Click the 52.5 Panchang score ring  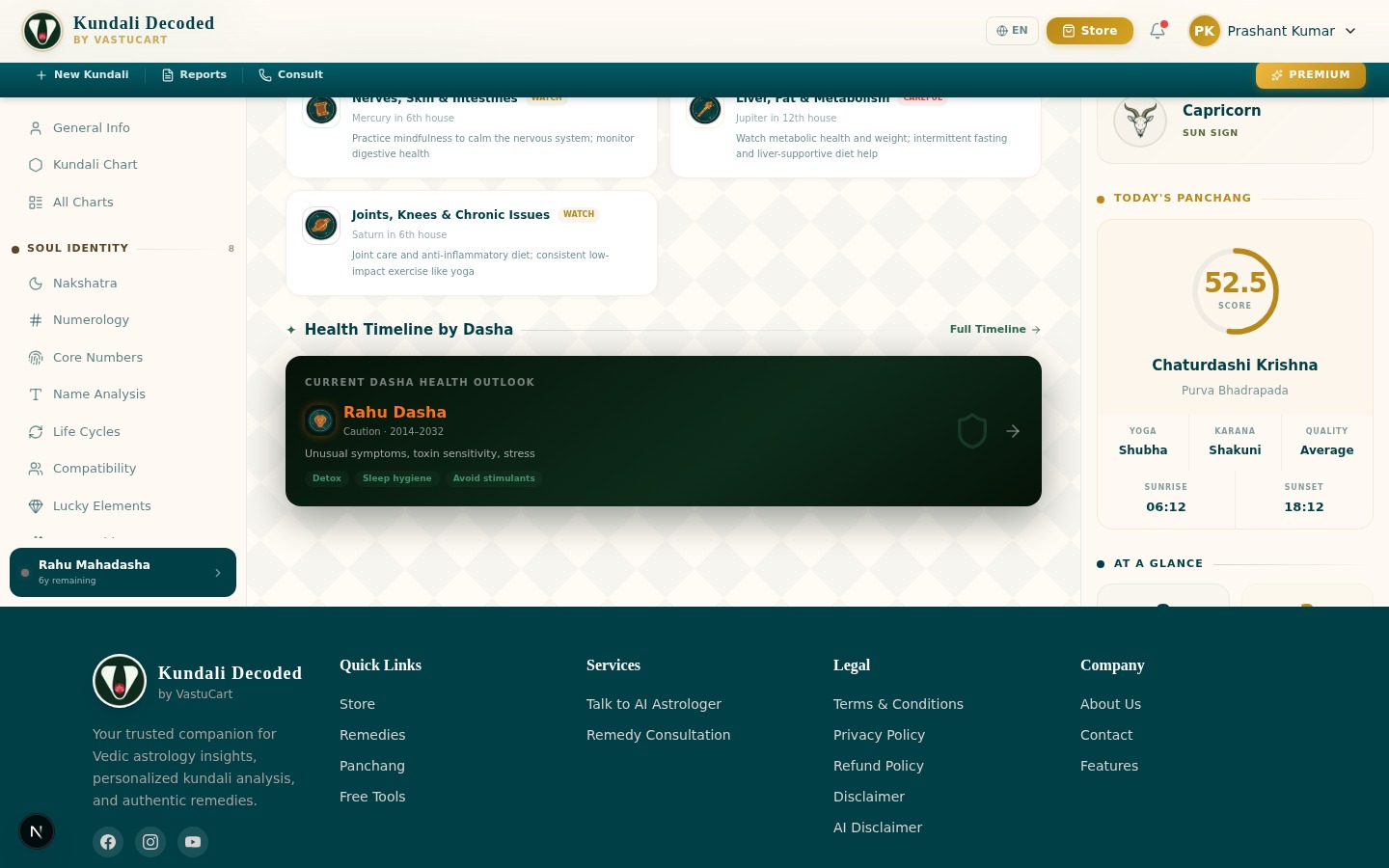(1235, 291)
